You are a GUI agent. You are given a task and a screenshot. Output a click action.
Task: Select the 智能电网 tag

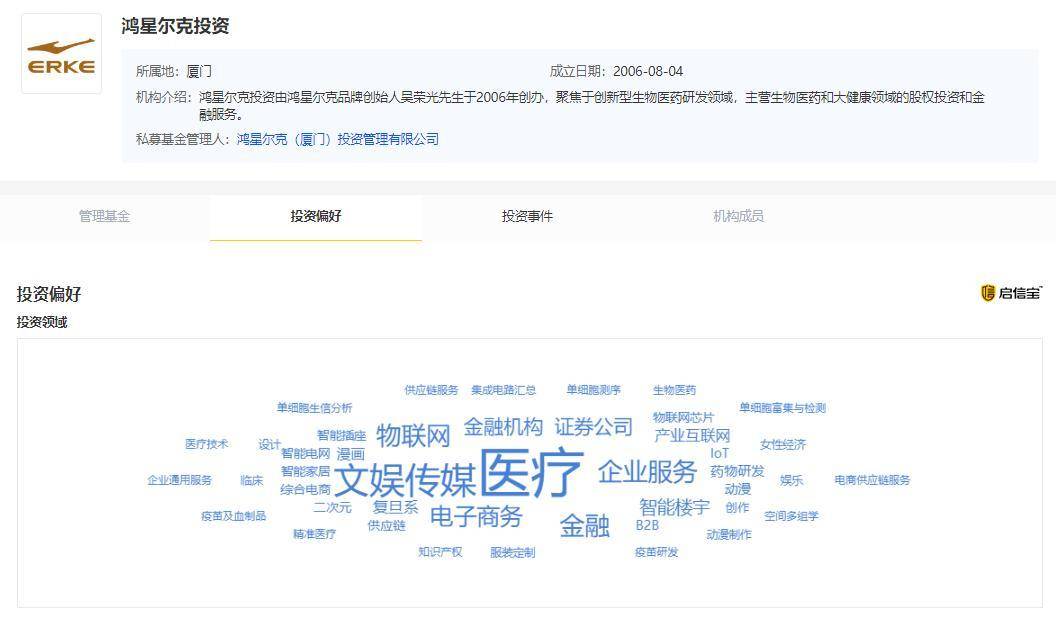(306, 453)
